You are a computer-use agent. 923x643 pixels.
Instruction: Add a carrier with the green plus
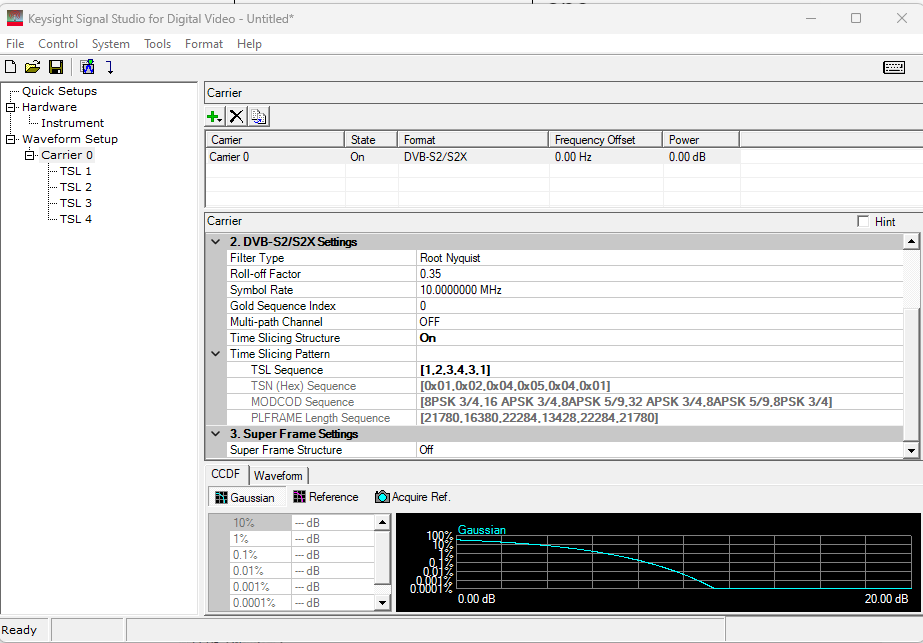click(x=215, y=117)
